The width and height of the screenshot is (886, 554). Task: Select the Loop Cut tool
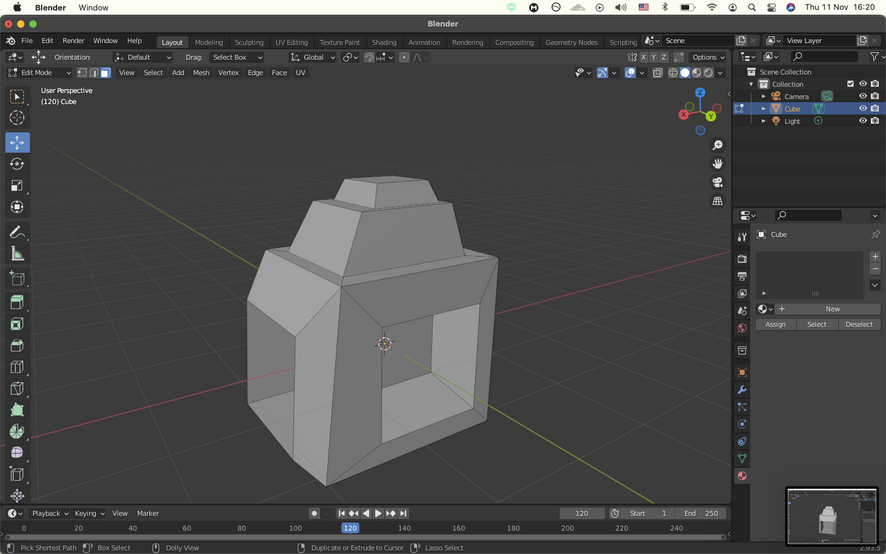(x=17, y=366)
